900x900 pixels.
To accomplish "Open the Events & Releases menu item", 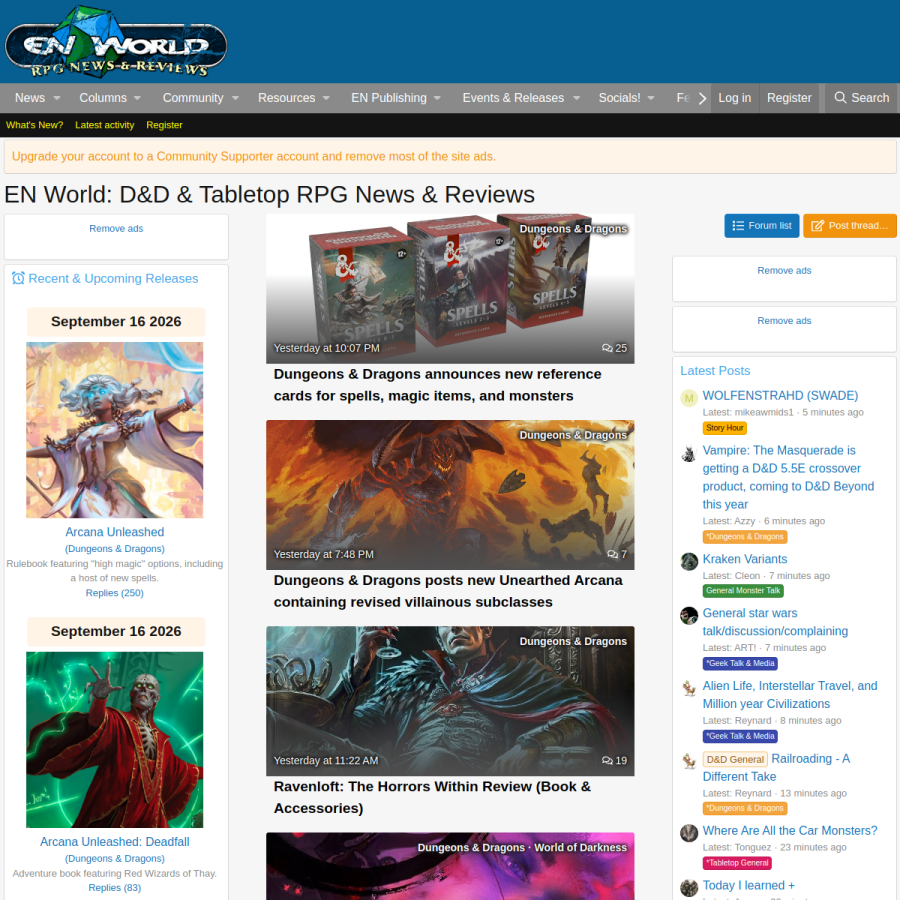I will (x=513, y=98).
